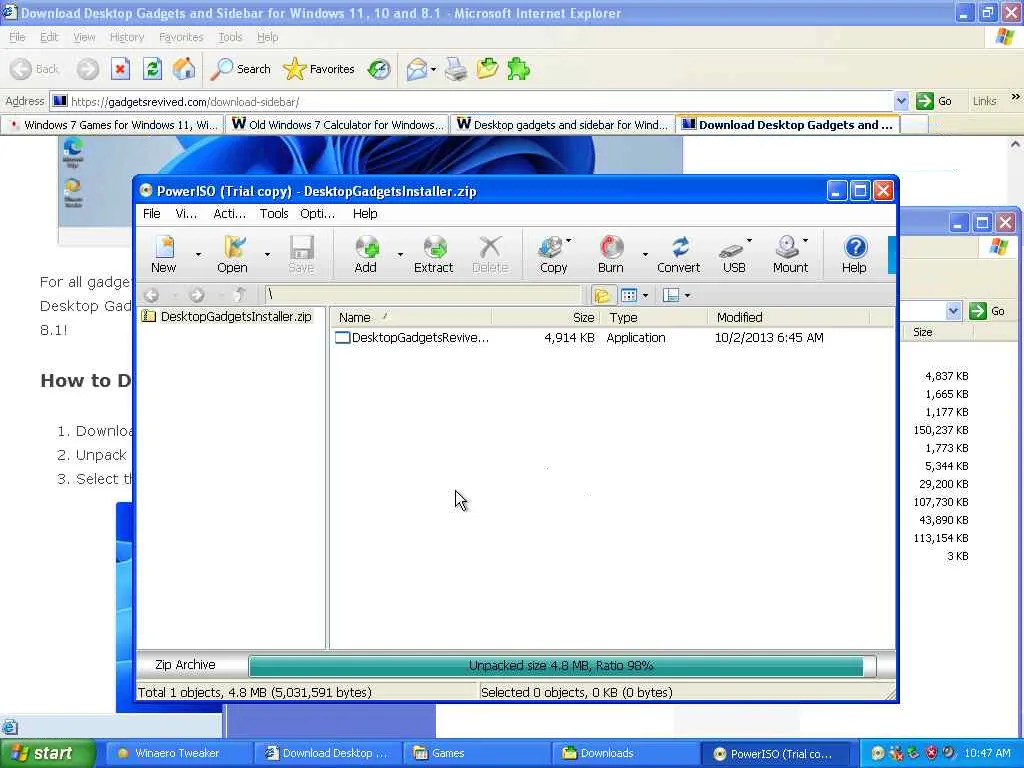
Task: Click the Size column header in PowerISO
Action: point(545,317)
